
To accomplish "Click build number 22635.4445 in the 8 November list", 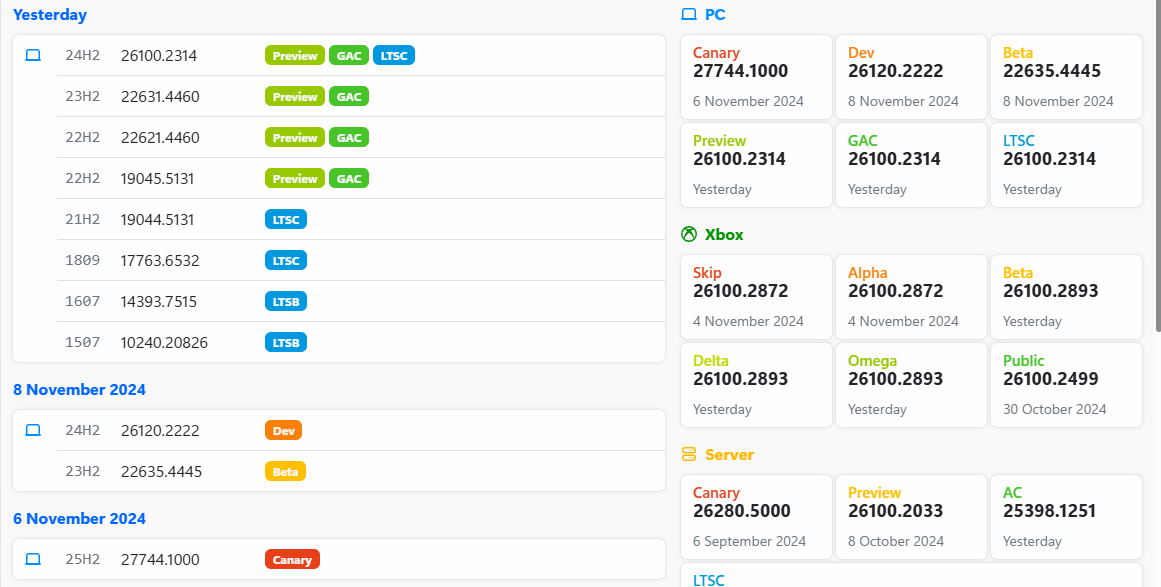I will point(161,472).
